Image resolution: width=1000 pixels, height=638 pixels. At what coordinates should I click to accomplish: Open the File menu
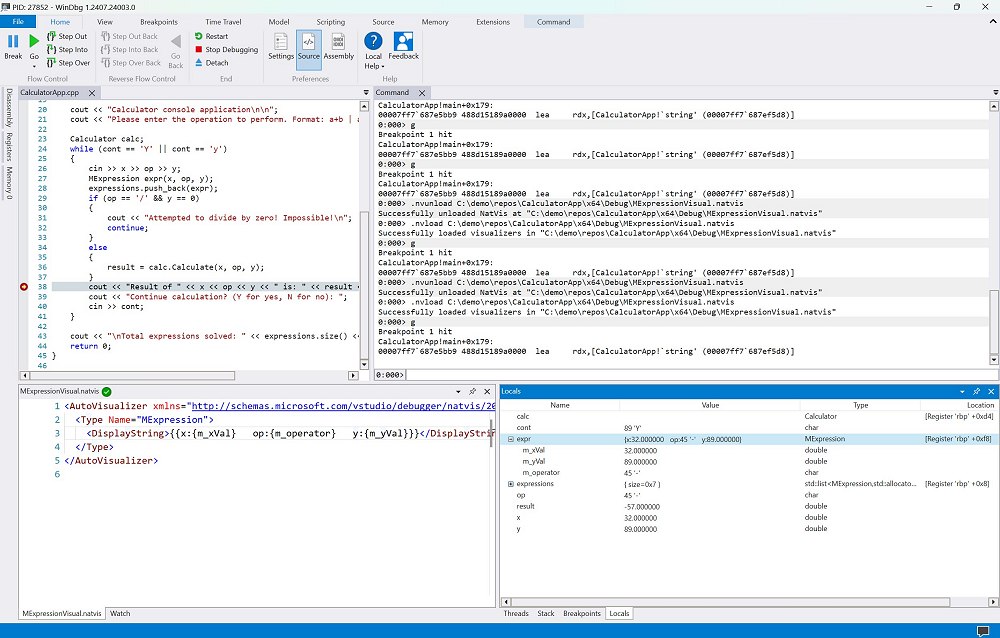[x=18, y=22]
